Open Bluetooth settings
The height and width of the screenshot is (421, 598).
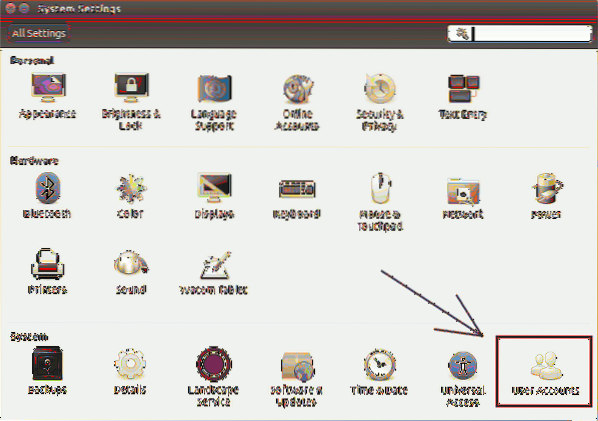click(47, 196)
